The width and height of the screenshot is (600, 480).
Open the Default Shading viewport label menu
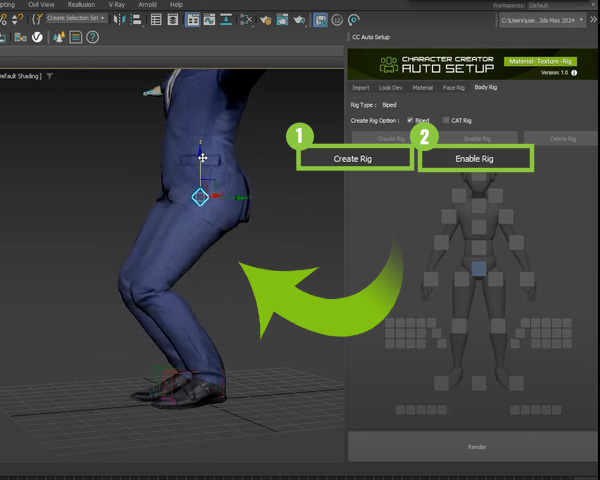(20, 76)
